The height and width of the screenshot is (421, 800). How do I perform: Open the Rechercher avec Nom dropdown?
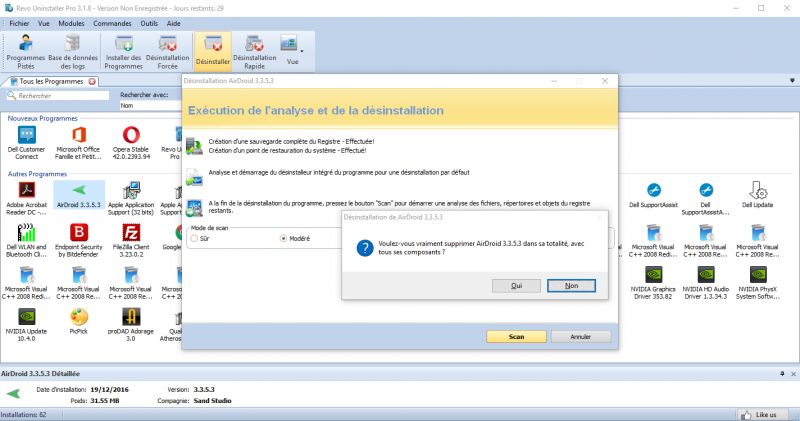[x=150, y=105]
